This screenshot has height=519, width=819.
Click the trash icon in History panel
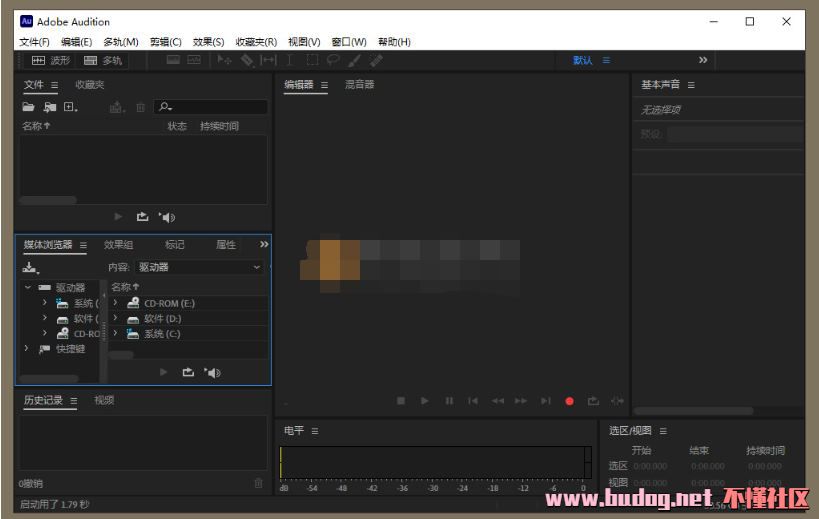point(259,483)
